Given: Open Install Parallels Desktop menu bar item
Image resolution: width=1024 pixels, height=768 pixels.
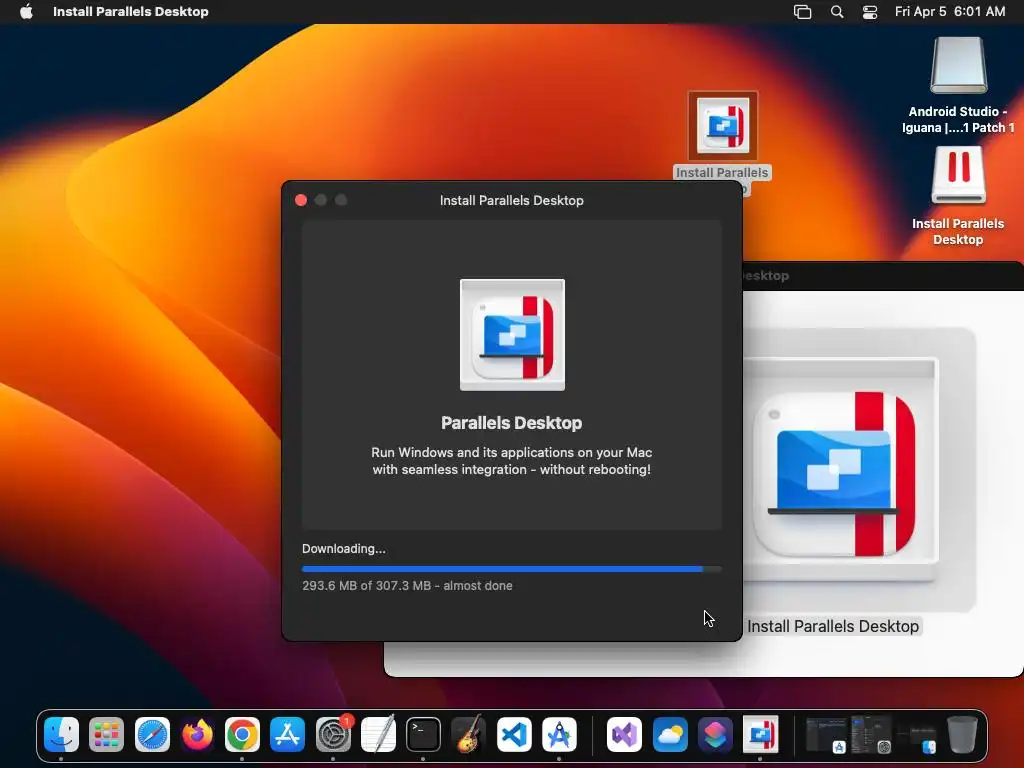Looking at the screenshot, I should 131,12.
